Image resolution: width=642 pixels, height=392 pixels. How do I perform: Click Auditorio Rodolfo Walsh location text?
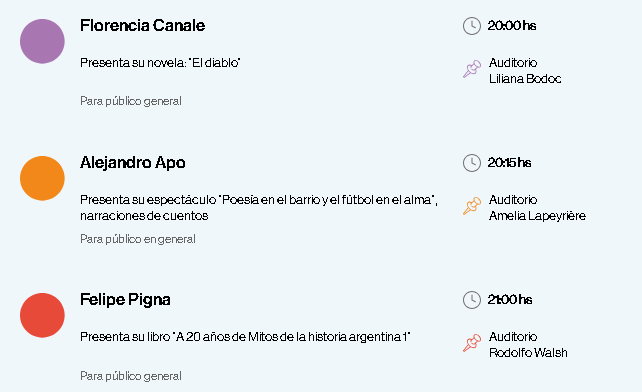[x=528, y=344]
